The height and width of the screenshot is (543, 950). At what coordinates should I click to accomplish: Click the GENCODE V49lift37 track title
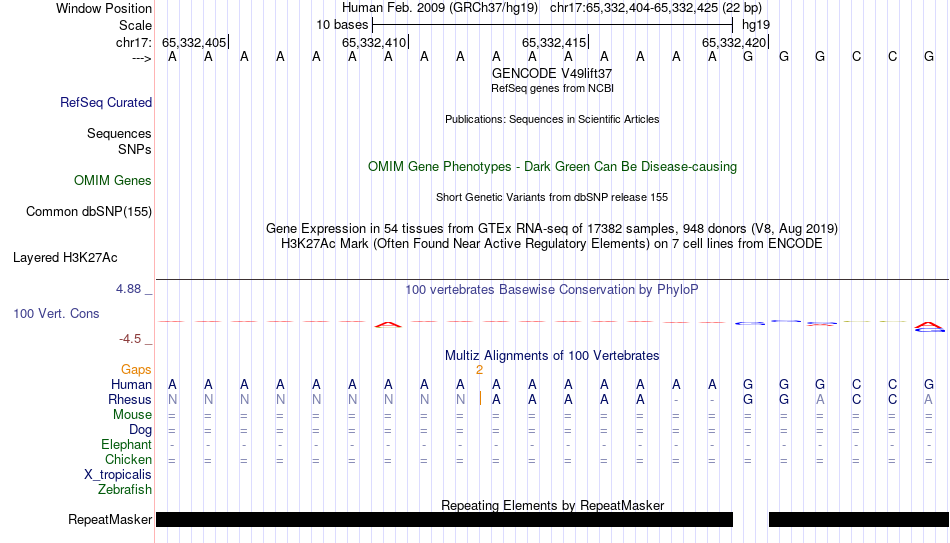(x=552, y=73)
